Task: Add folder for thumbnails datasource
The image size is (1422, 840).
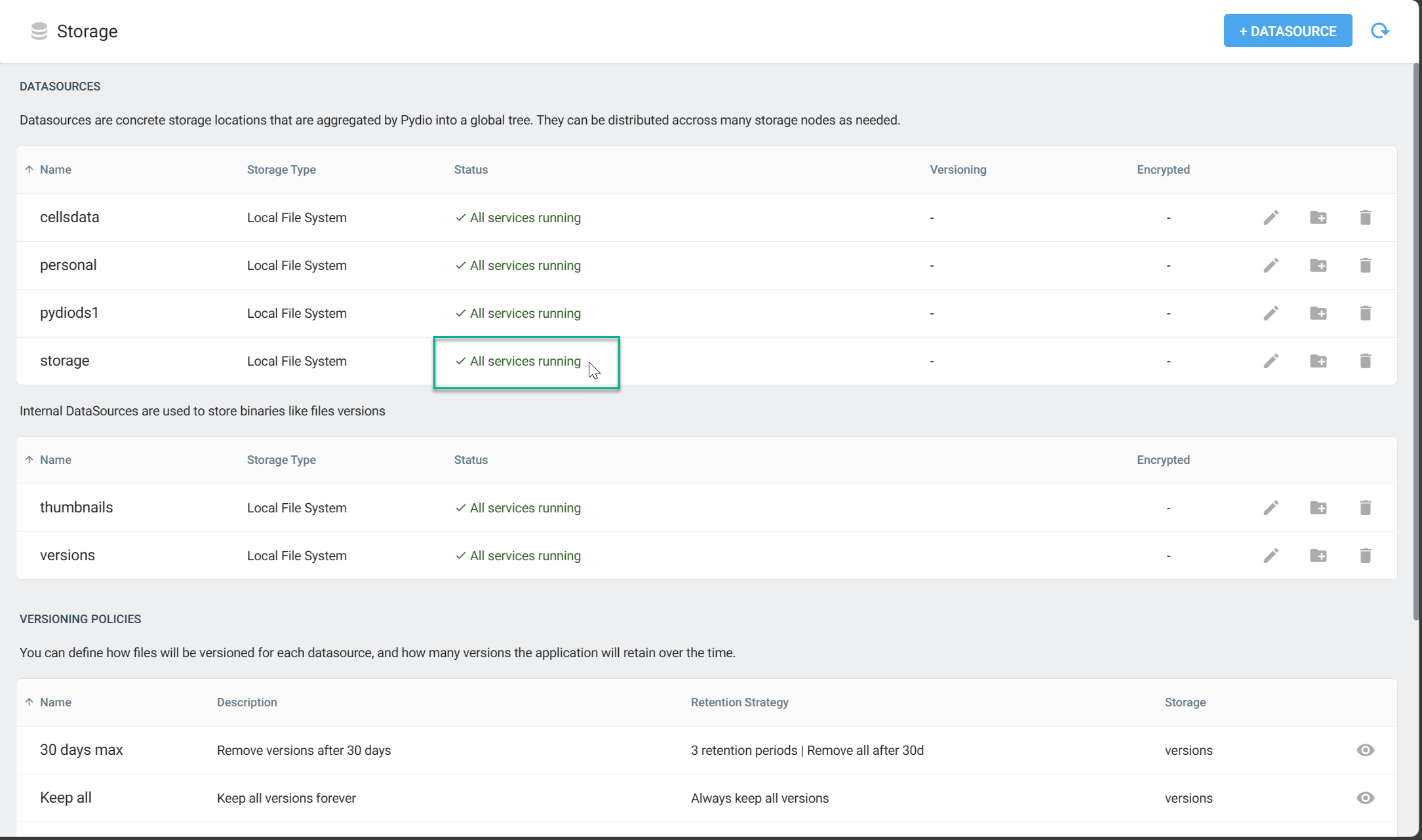Action: point(1318,508)
